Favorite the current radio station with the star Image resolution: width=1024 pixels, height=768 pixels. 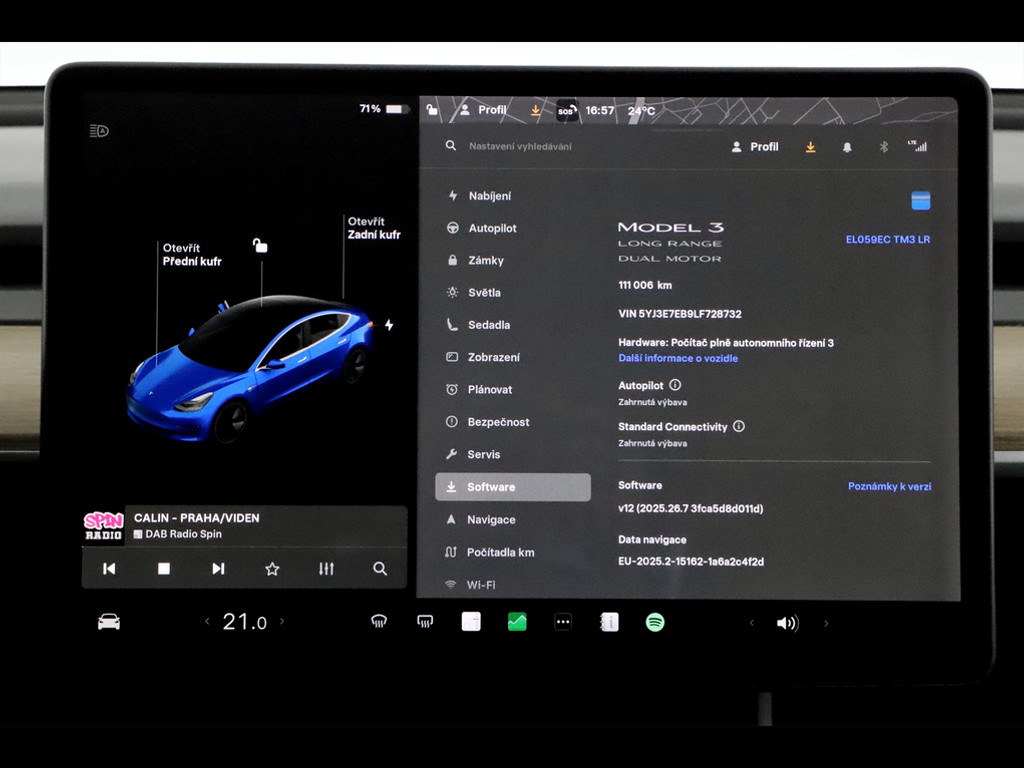click(x=272, y=569)
